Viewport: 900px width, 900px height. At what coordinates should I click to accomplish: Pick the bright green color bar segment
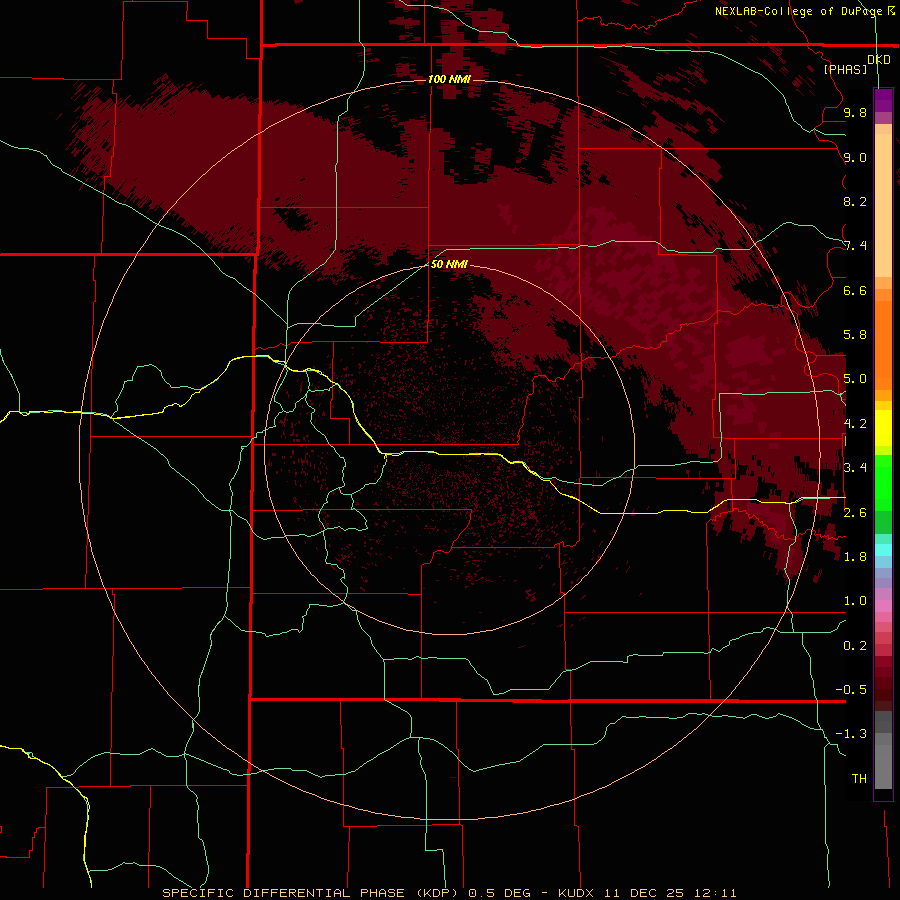[883, 482]
